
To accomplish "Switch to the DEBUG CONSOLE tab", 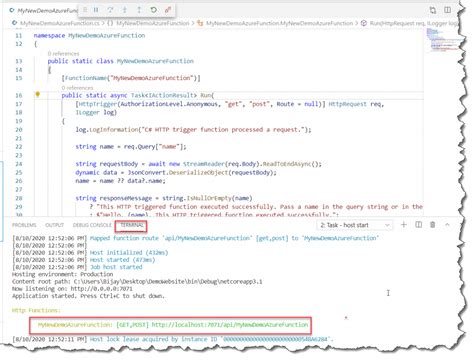I will click(x=92, y=225).
